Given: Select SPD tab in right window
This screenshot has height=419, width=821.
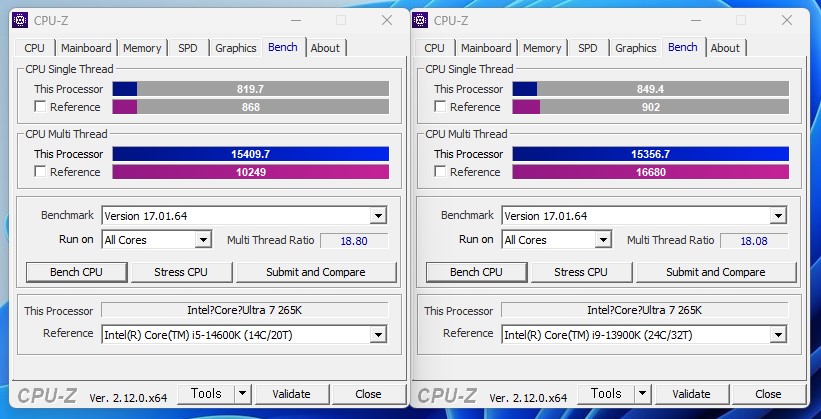Looking at the screenshot, I should click(587, 48).
